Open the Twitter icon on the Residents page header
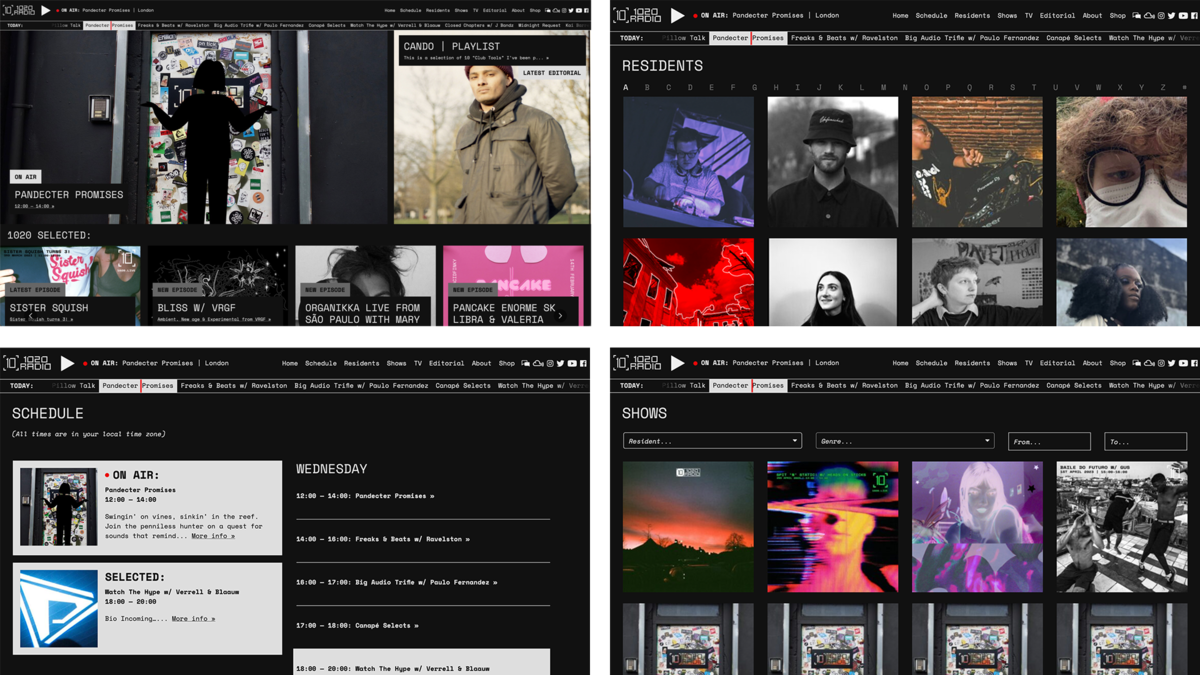1200x675 pixels. (x=1171, y=16)
